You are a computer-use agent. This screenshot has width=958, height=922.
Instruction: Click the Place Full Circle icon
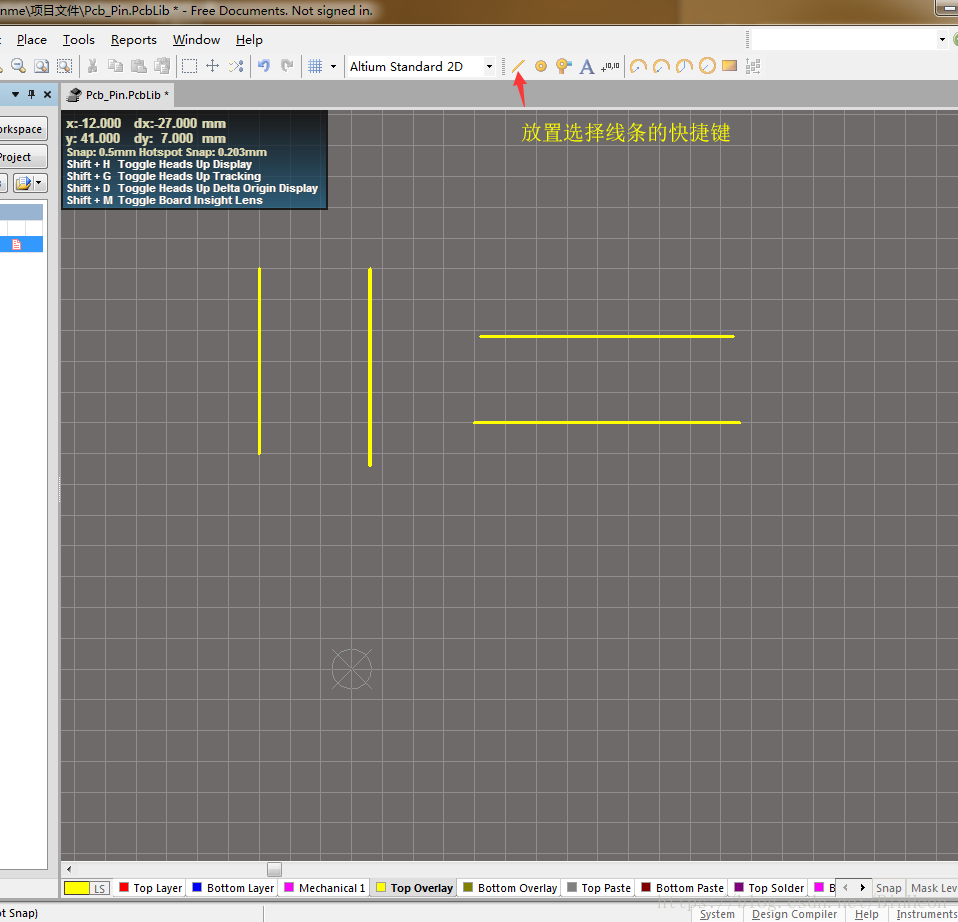tap(707, 67)
